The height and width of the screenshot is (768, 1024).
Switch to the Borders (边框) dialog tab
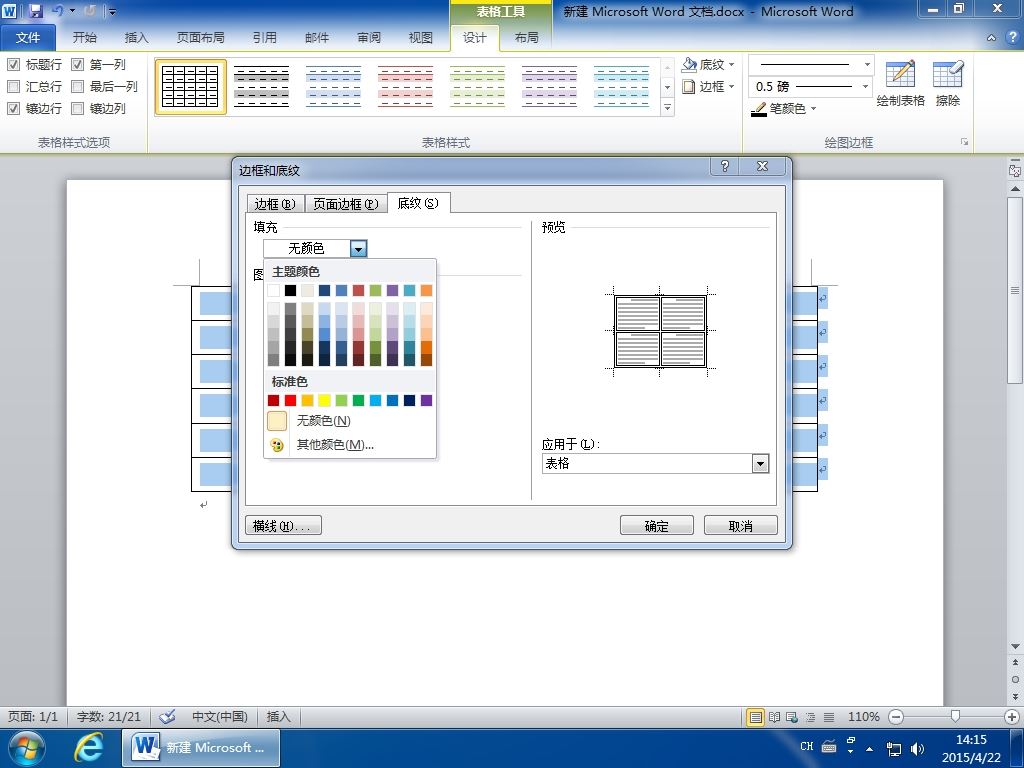[275, 204]
